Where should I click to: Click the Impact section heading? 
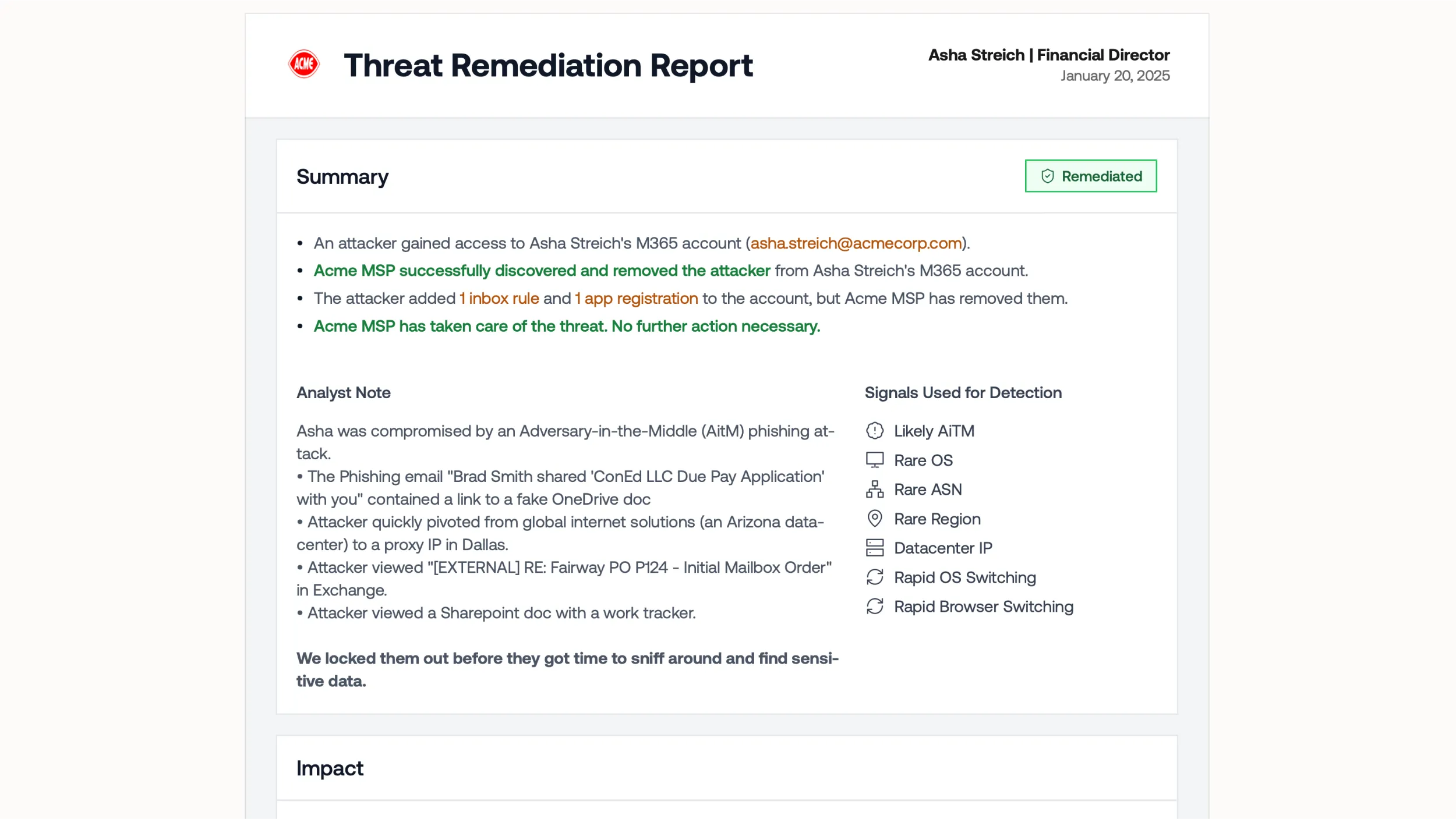pyautogui.click(x=330, y=768)
